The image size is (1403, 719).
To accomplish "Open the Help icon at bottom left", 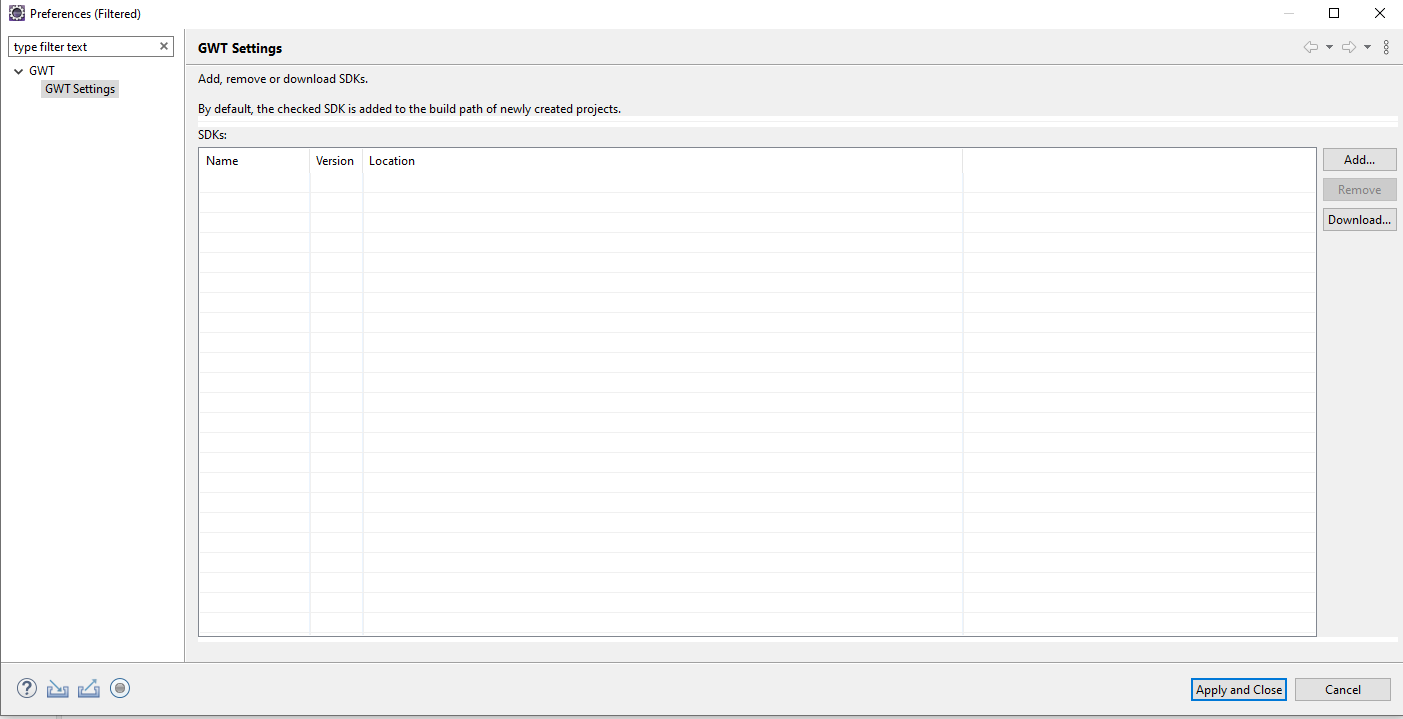I will [27, 688].
